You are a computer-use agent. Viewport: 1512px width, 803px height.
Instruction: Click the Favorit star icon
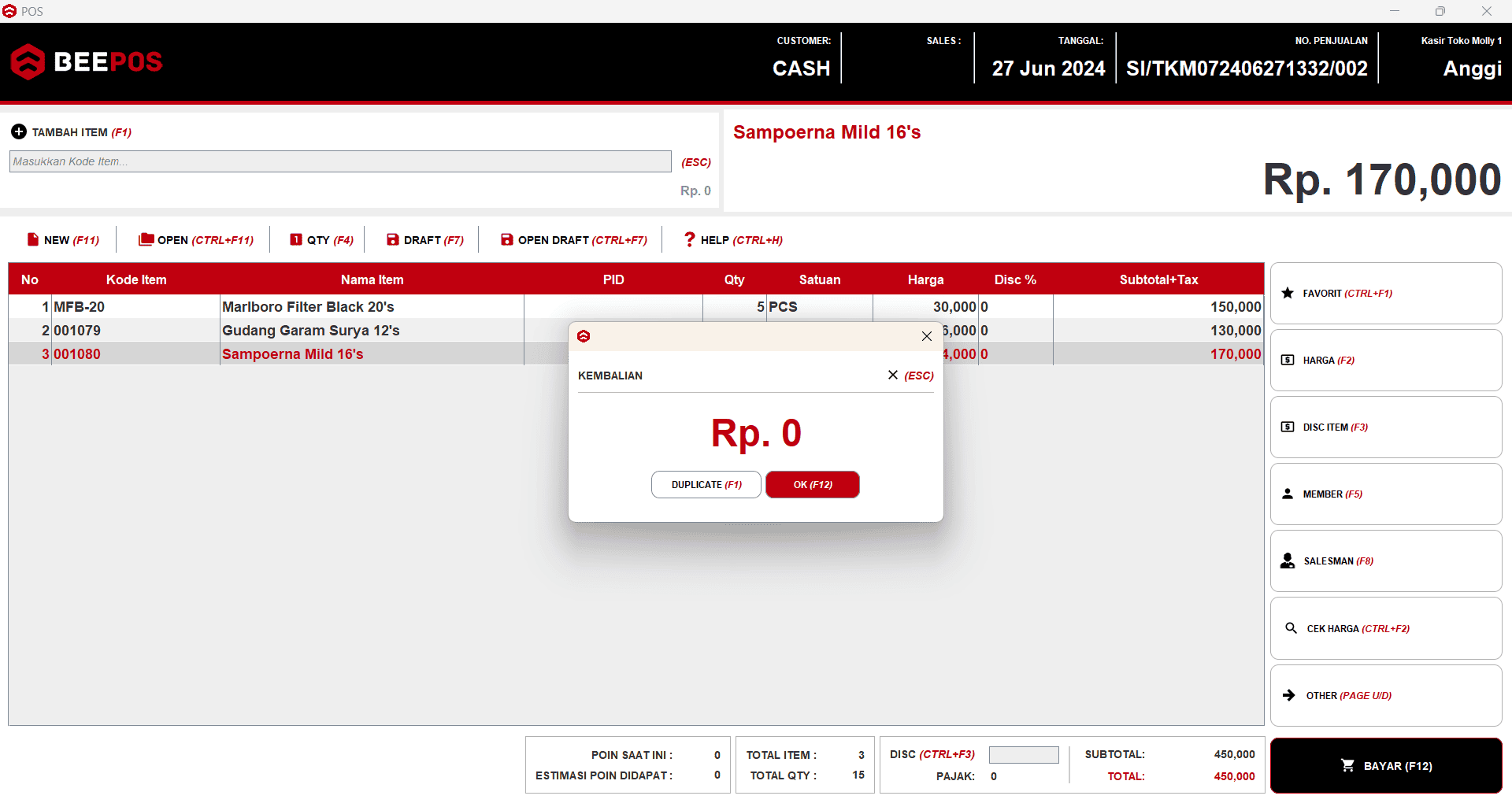(1288, 293)
